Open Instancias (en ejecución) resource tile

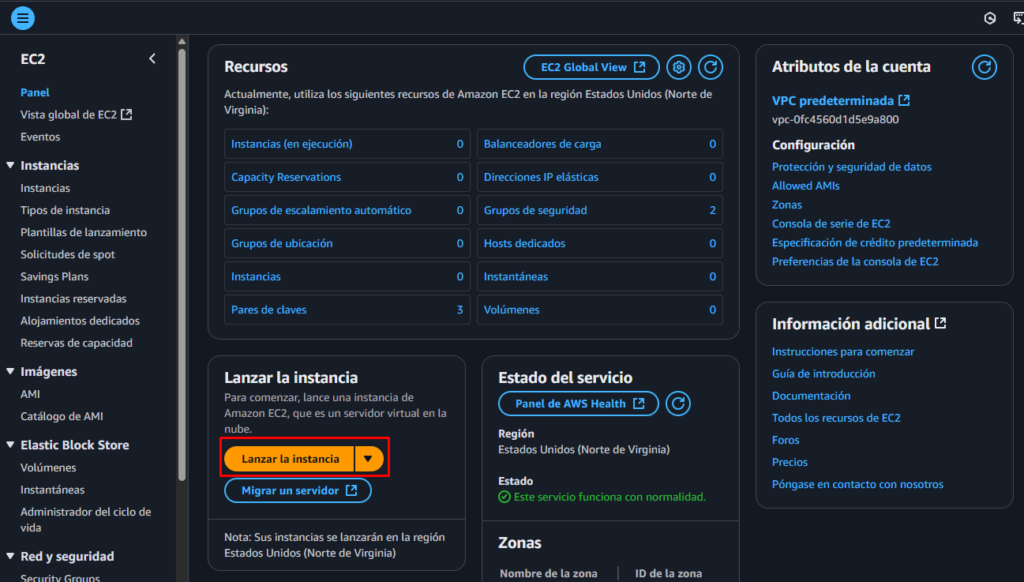coord(347,144)
